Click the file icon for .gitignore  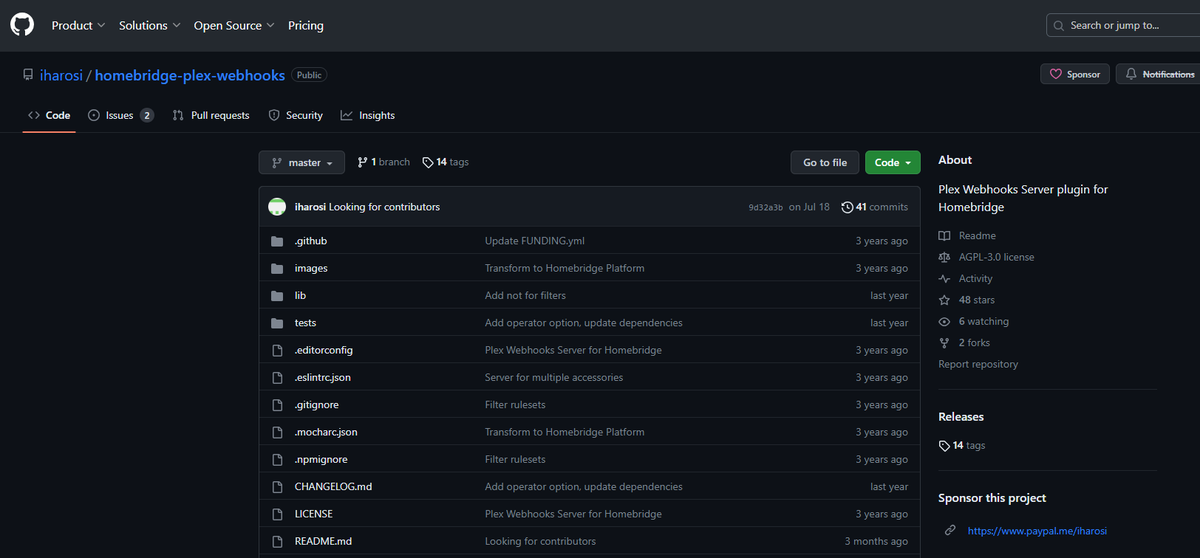[277, 405]
